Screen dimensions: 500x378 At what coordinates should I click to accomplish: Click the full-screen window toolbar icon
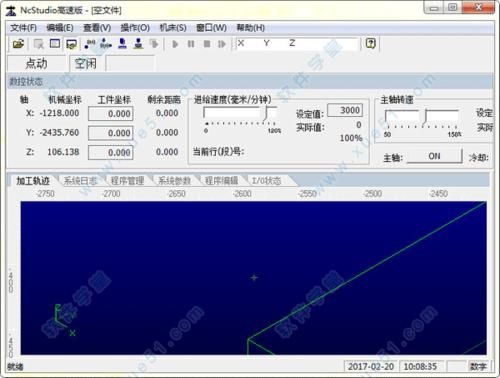click(55, 44)
